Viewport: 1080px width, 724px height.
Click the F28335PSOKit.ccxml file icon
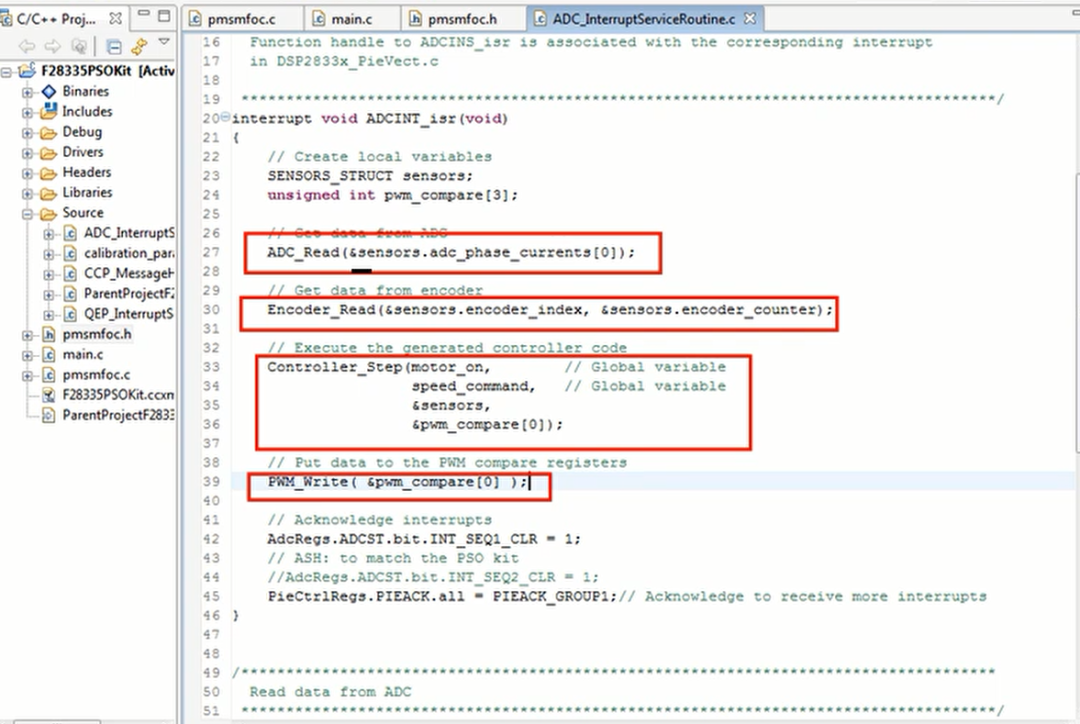click(49, 395)
